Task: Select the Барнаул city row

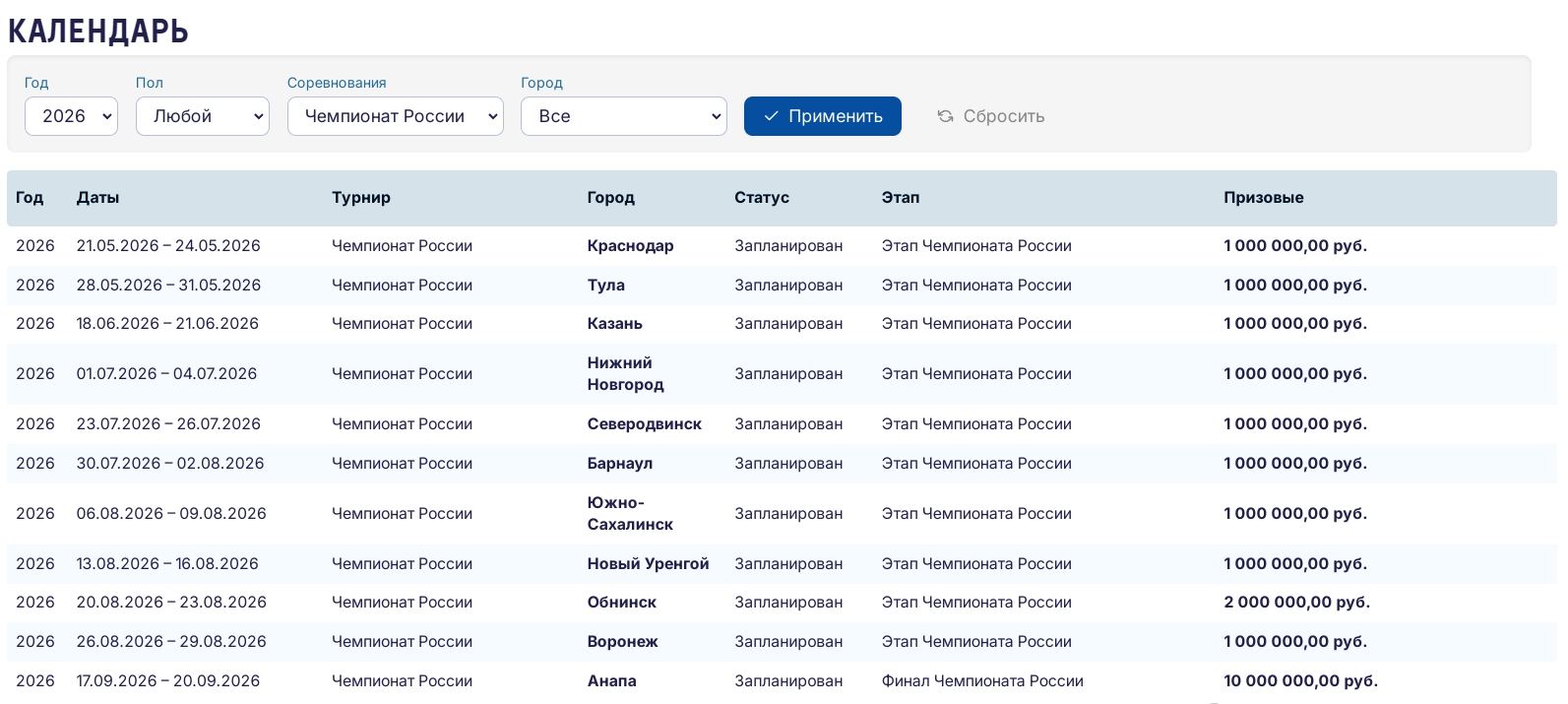Action: [x=619, y=464]
